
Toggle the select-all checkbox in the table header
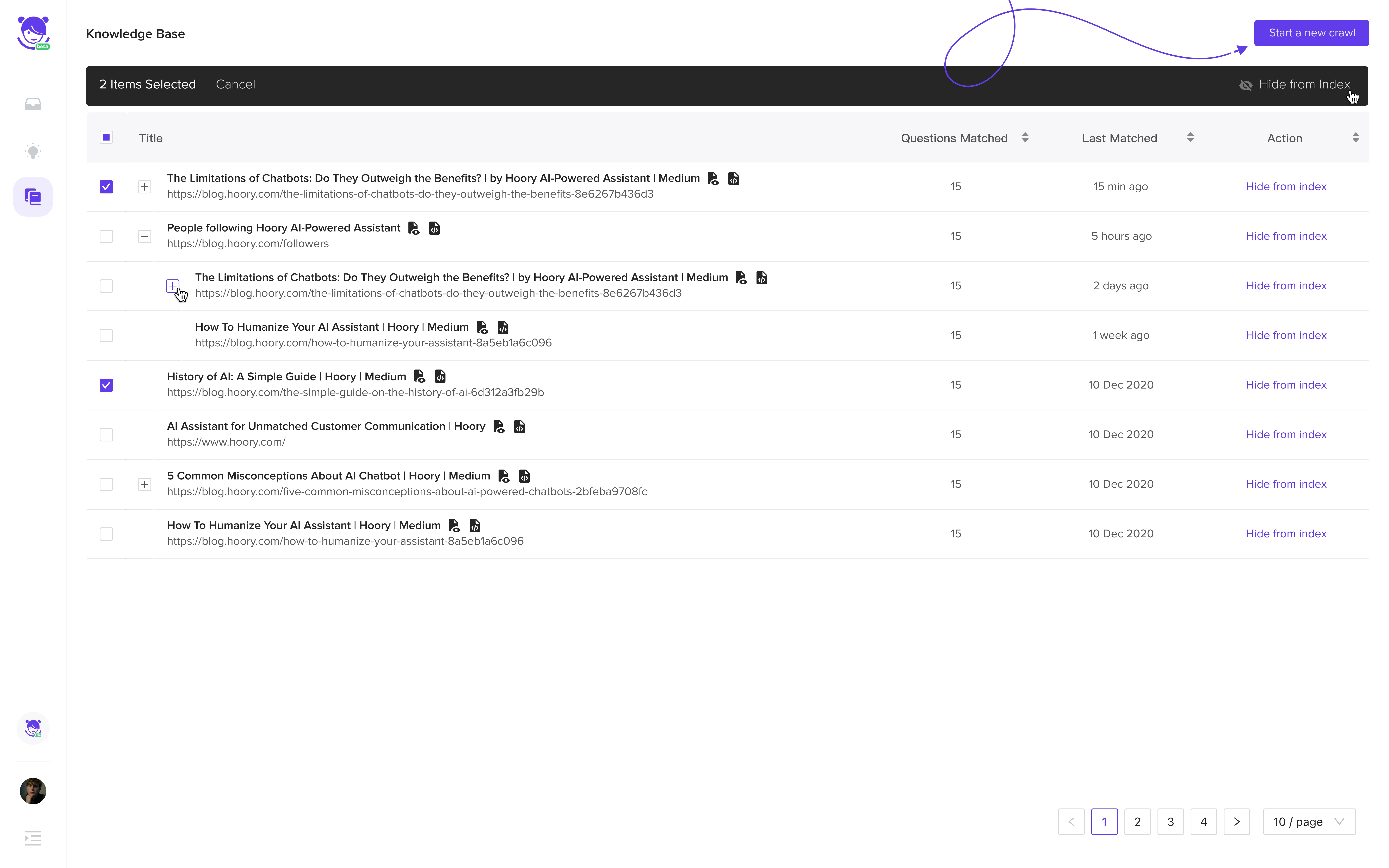[x=106, y=137]
